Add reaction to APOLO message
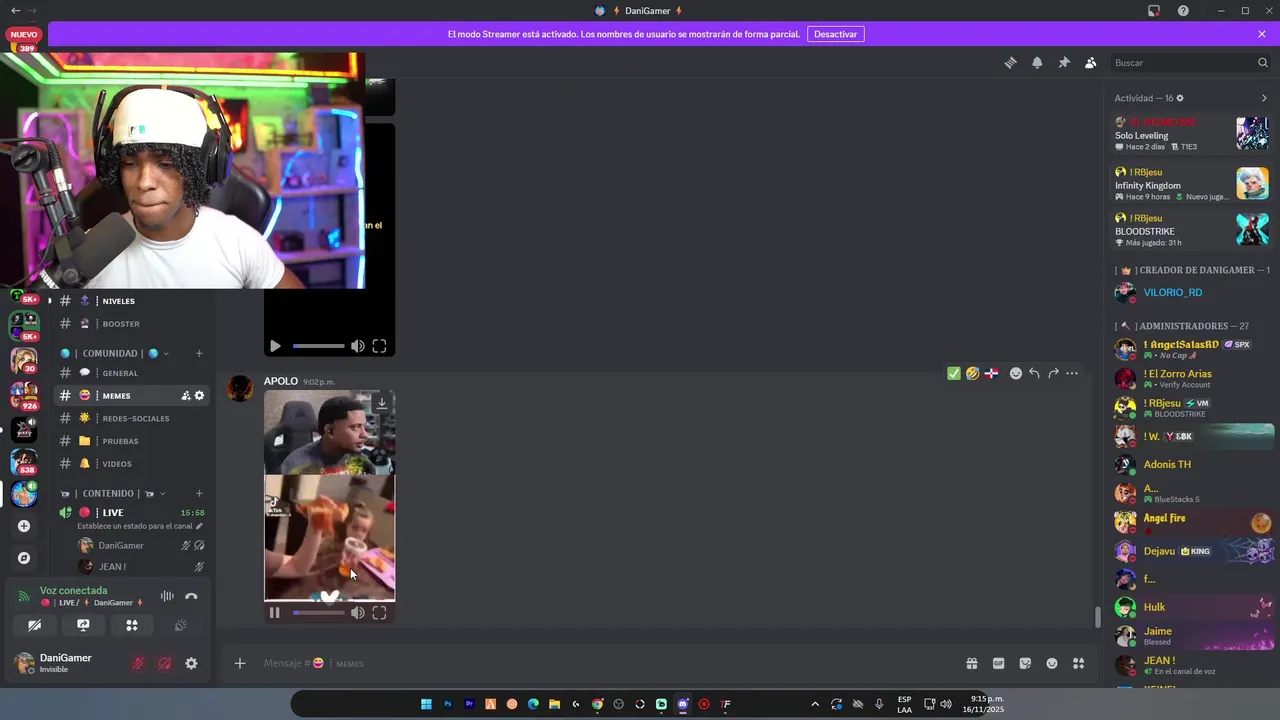The height and width of the screenshot is (720, 1280). pyautogui.click(x=1015, y=373)
